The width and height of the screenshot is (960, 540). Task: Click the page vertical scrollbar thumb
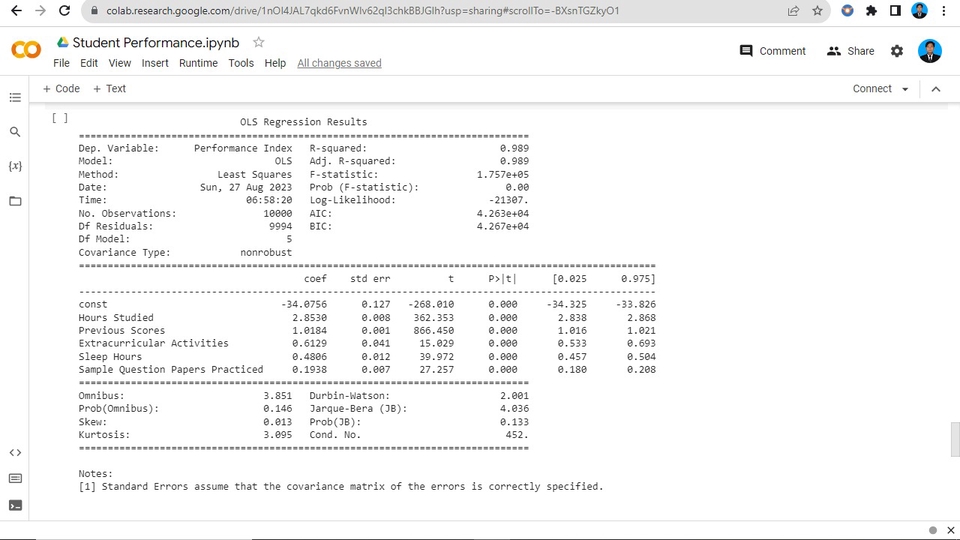[x=954, y=439]
